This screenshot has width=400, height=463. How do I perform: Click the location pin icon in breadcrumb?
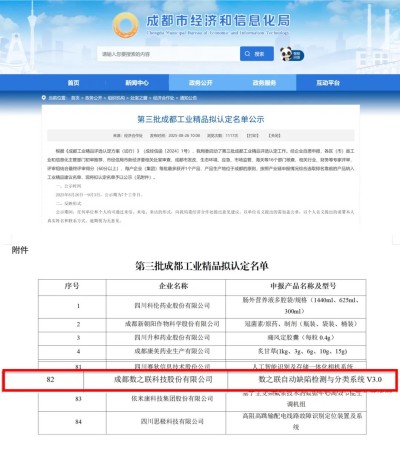pyautogui.click(x=44, y=98)
